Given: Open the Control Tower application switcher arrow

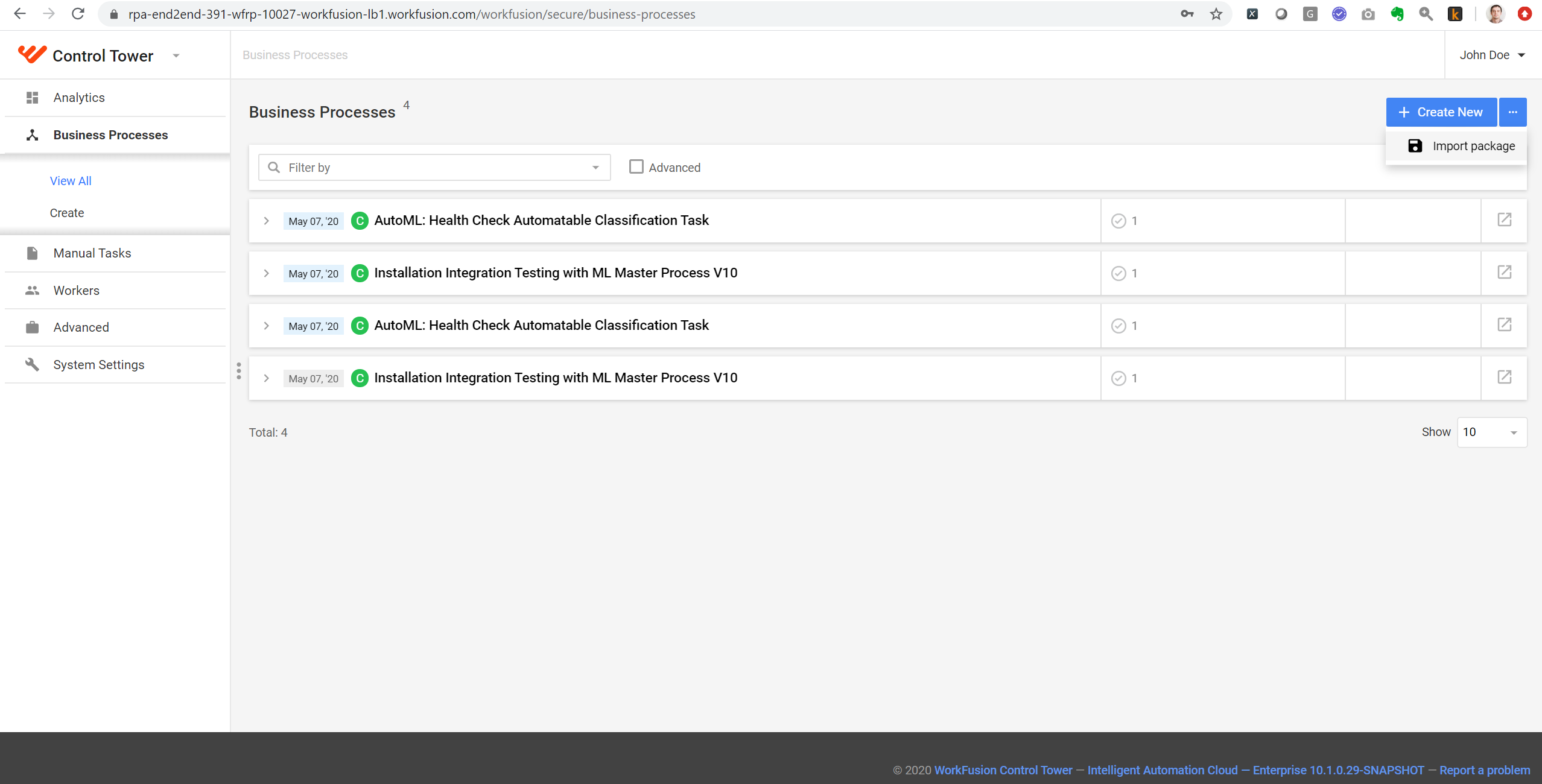Looking at the screenshot, I should (176, 55).
